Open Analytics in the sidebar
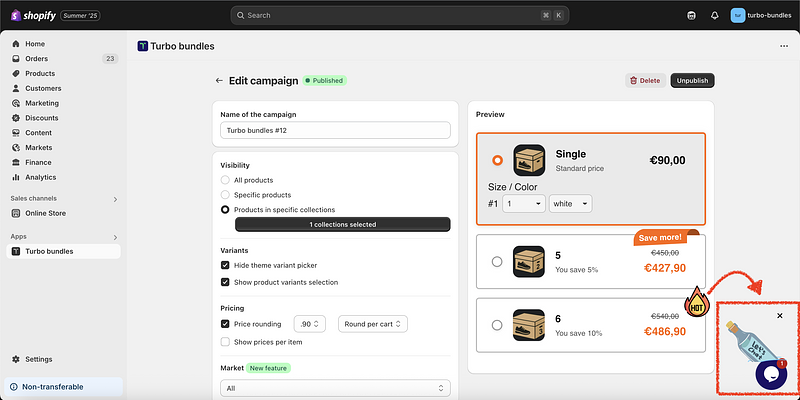800x400 pixels. coord(40,177)
